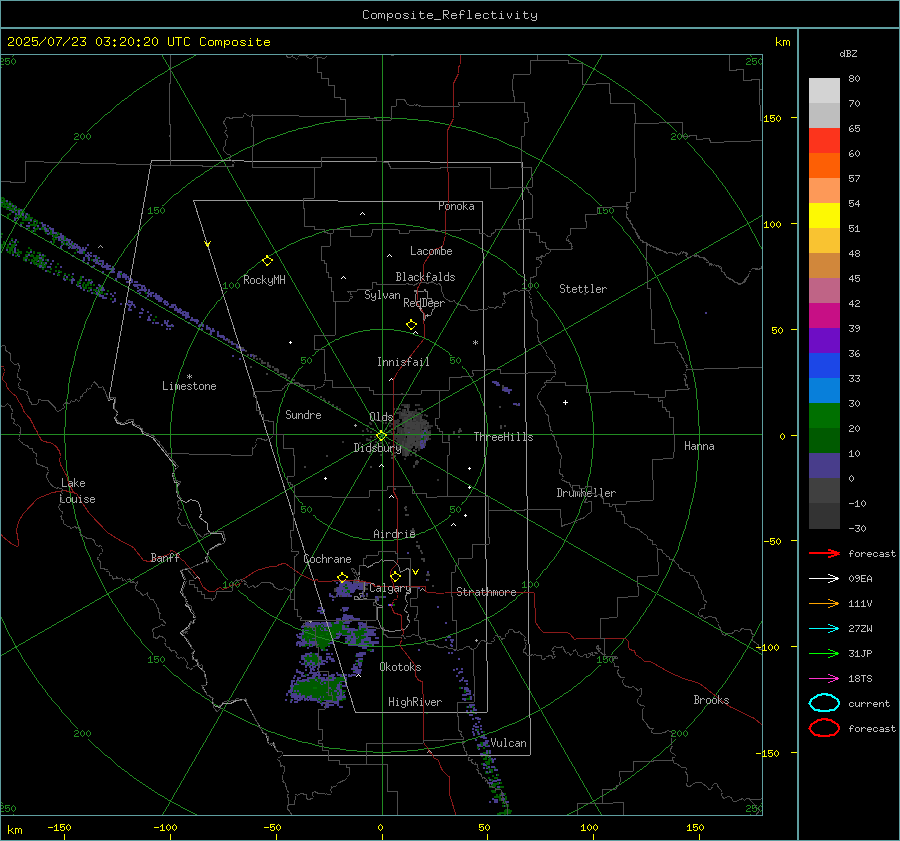
Task: Select the purple swatch below 39 dBZ
Action: [824, 340]
